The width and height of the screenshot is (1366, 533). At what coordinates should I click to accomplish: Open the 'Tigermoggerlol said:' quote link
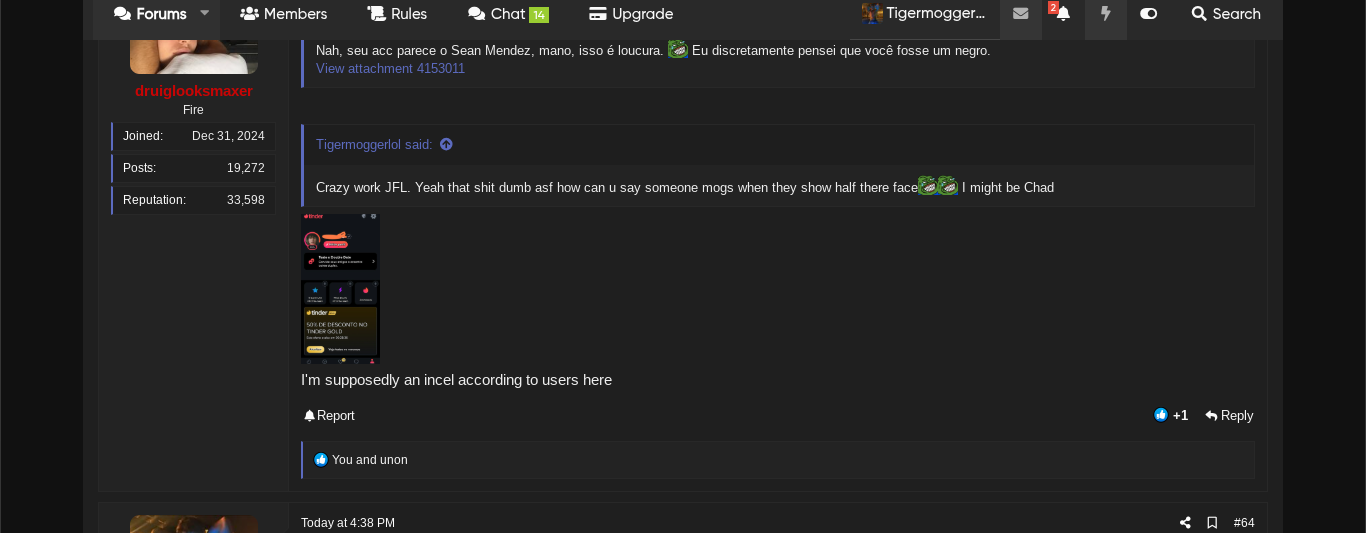pyautogui.click(x=374, y=145)
